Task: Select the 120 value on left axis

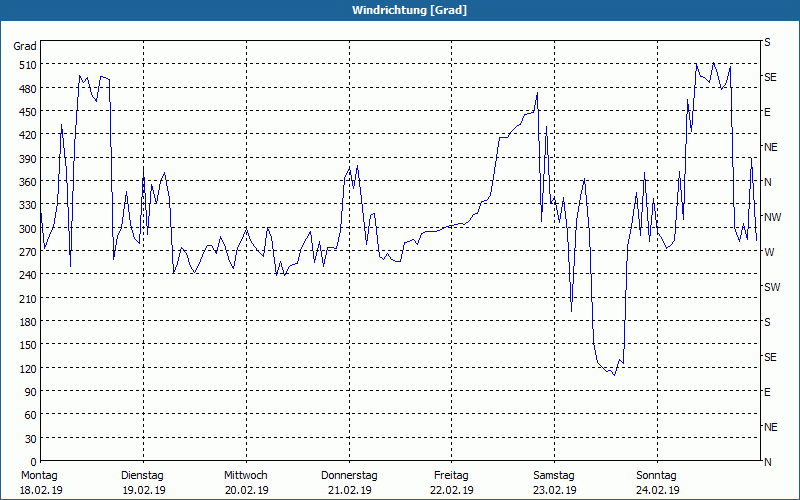Action: [x=29, y=368]
